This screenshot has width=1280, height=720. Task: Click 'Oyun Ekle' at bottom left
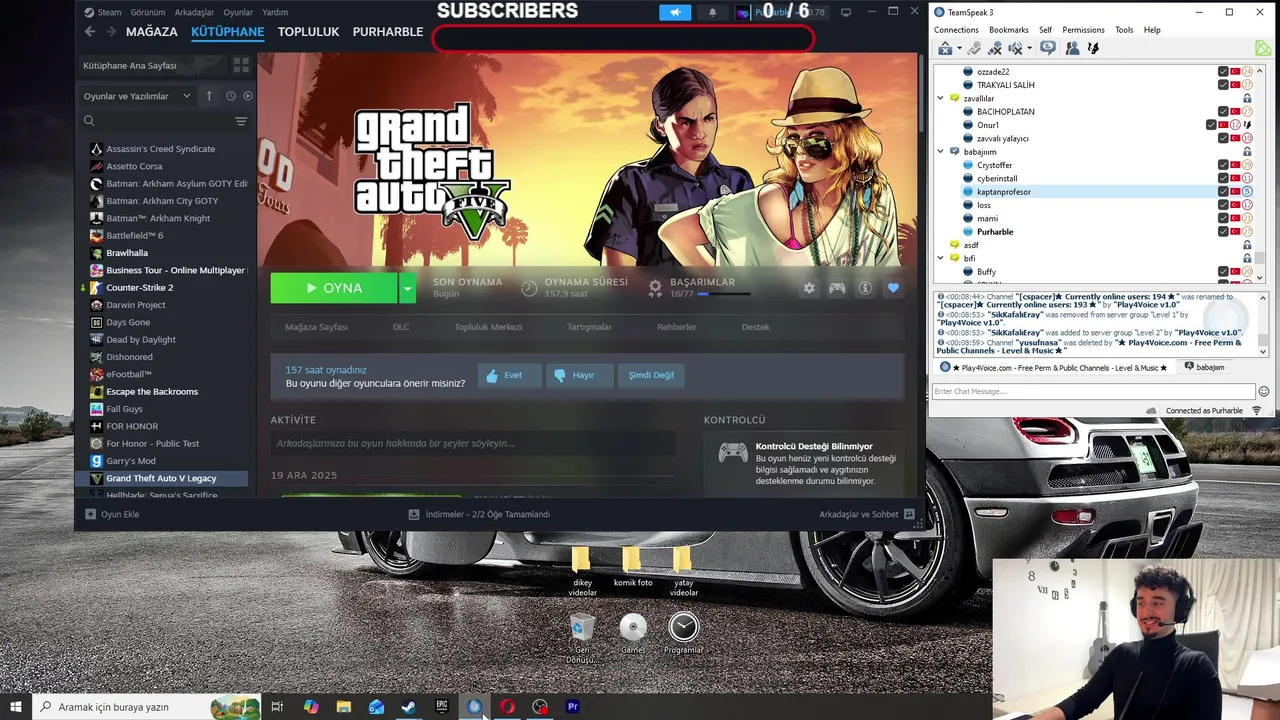coord(112,514)
